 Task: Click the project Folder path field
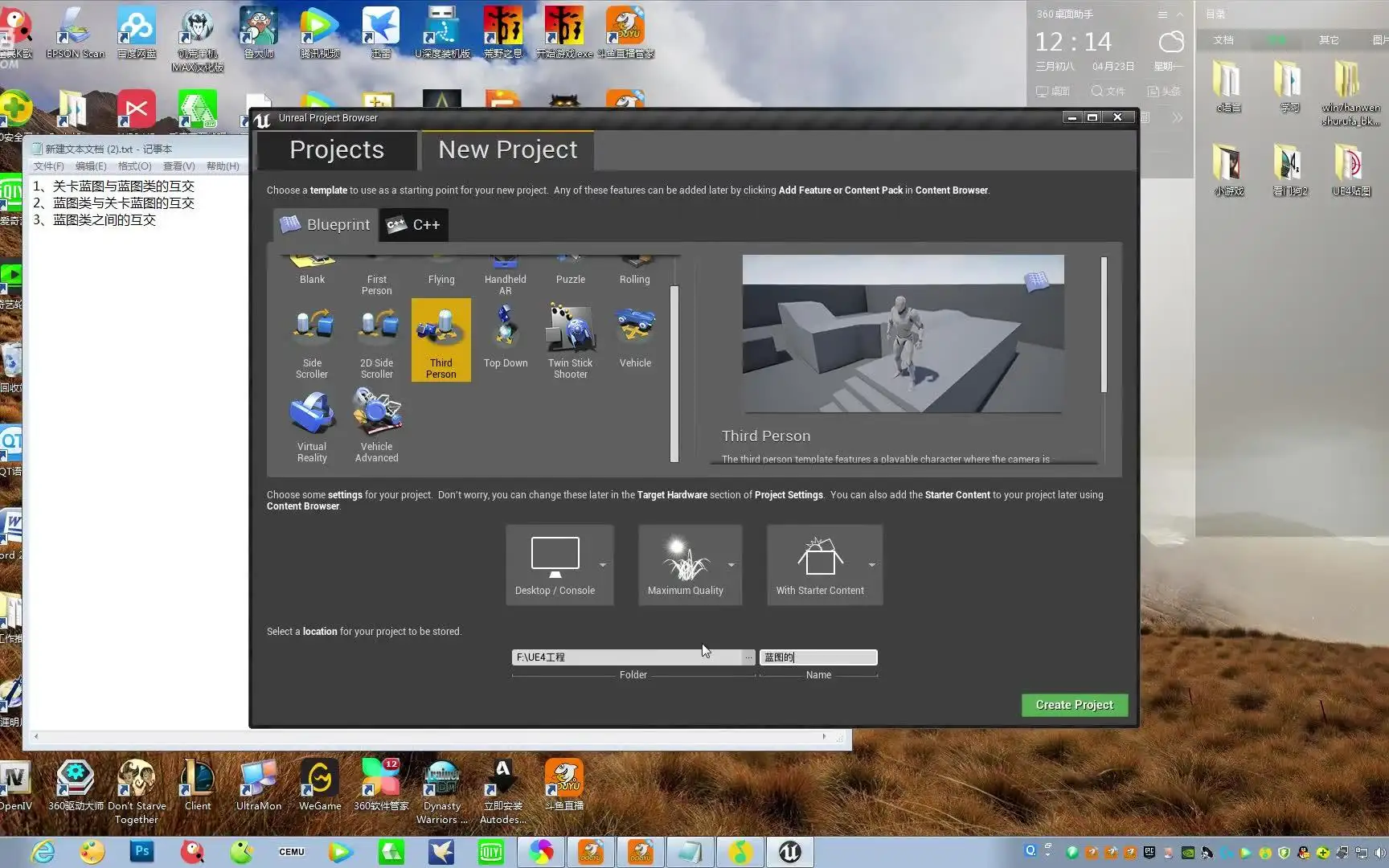coord(626,657)
